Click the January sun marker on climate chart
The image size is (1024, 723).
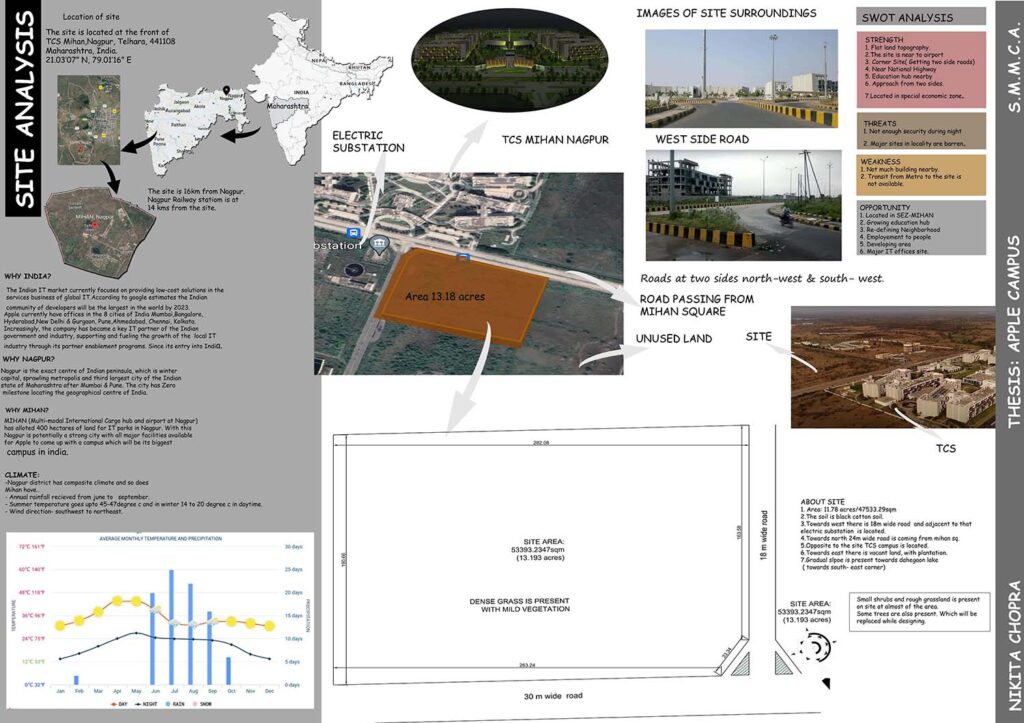coord(60,625)
